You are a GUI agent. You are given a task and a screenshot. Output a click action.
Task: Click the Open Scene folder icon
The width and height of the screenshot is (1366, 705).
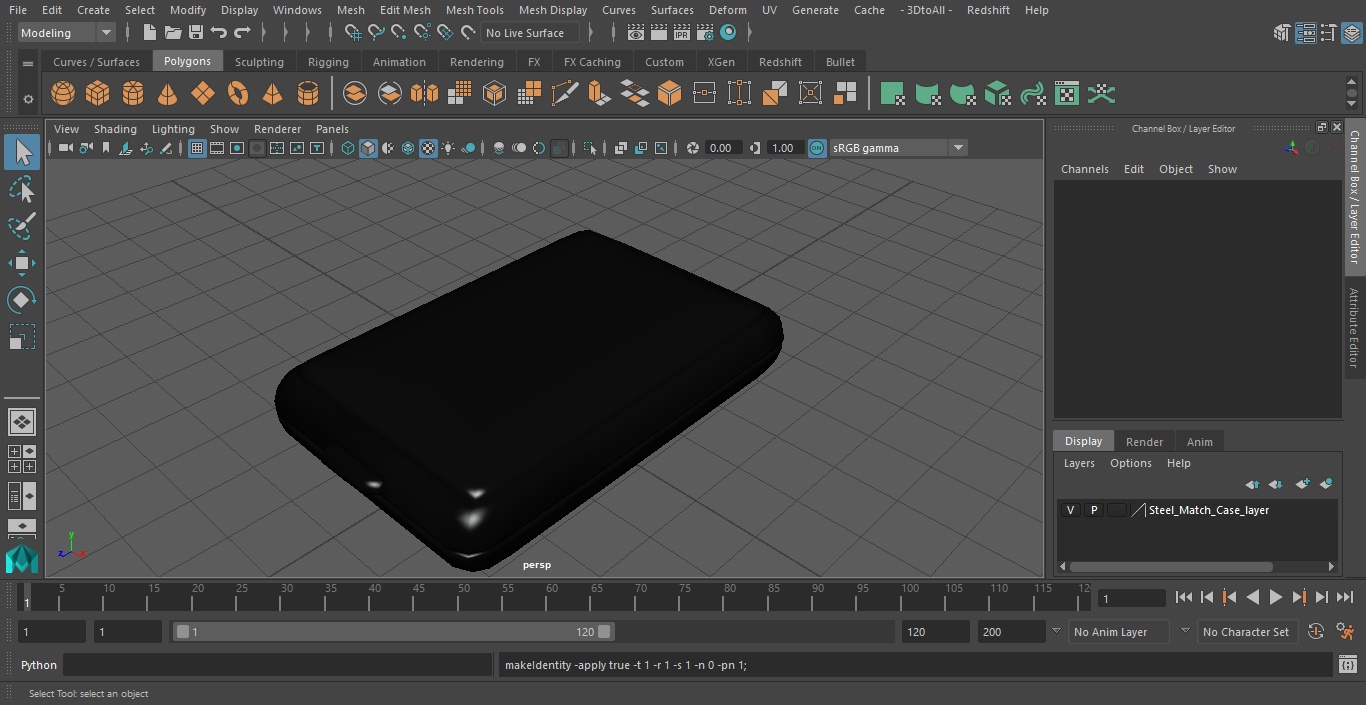[x=173, y=32]
